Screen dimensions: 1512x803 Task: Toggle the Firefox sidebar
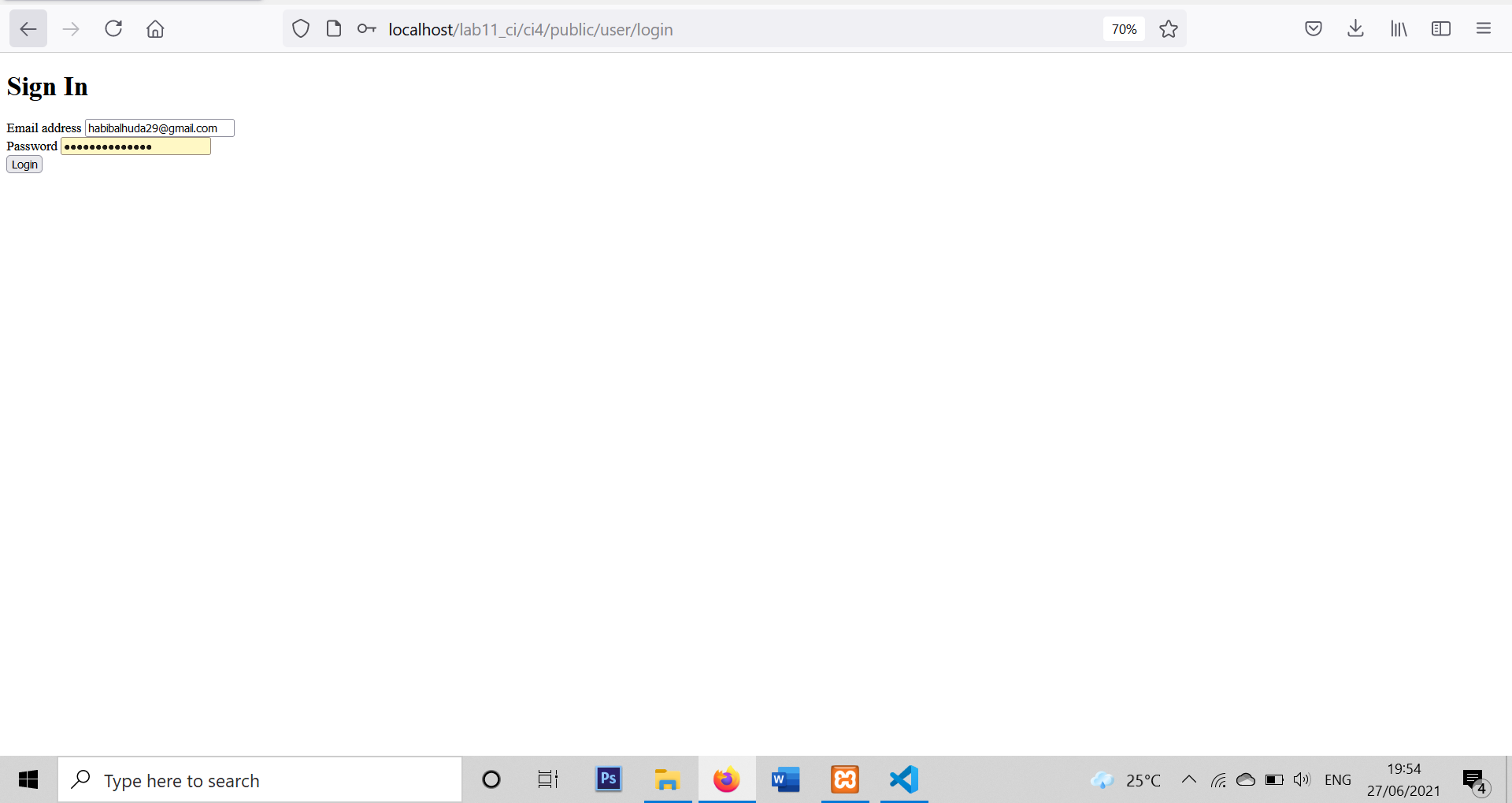click(1442, 28)
